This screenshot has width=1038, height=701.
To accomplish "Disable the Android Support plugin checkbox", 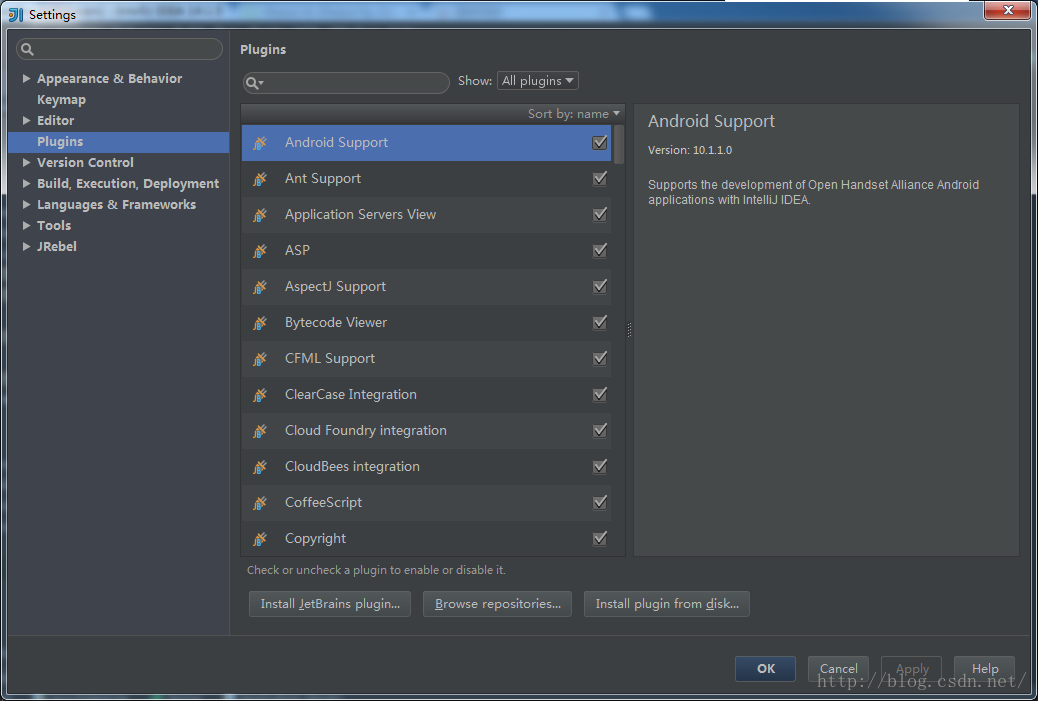I will [x=600, y=142].
